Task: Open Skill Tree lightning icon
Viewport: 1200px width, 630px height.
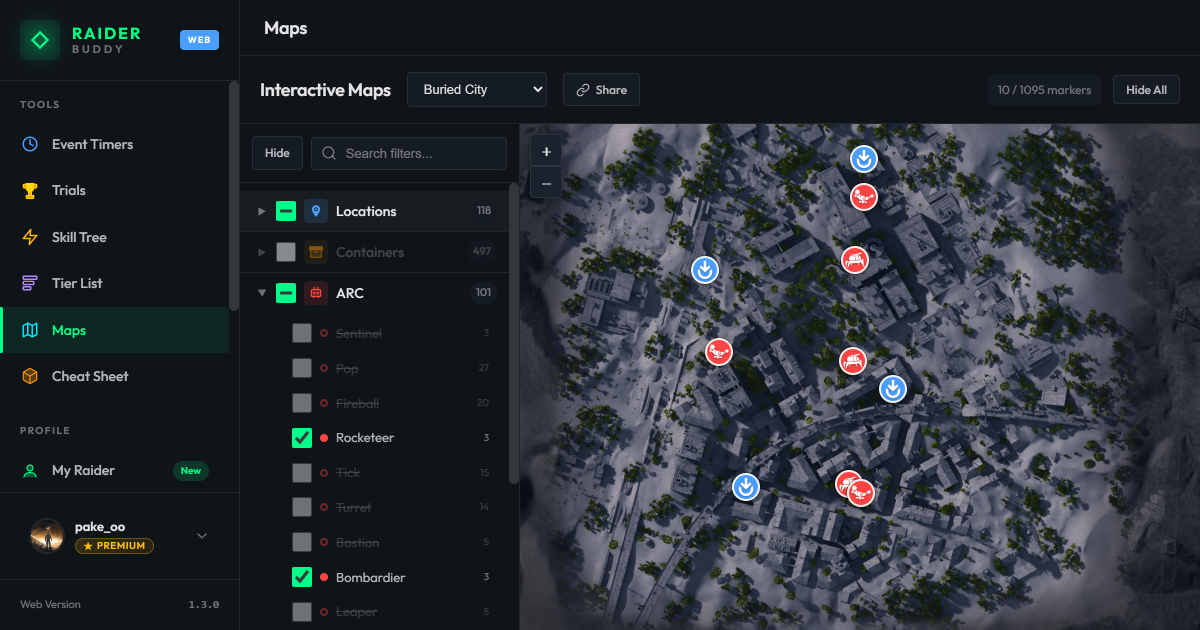Action: click(31, 237)
